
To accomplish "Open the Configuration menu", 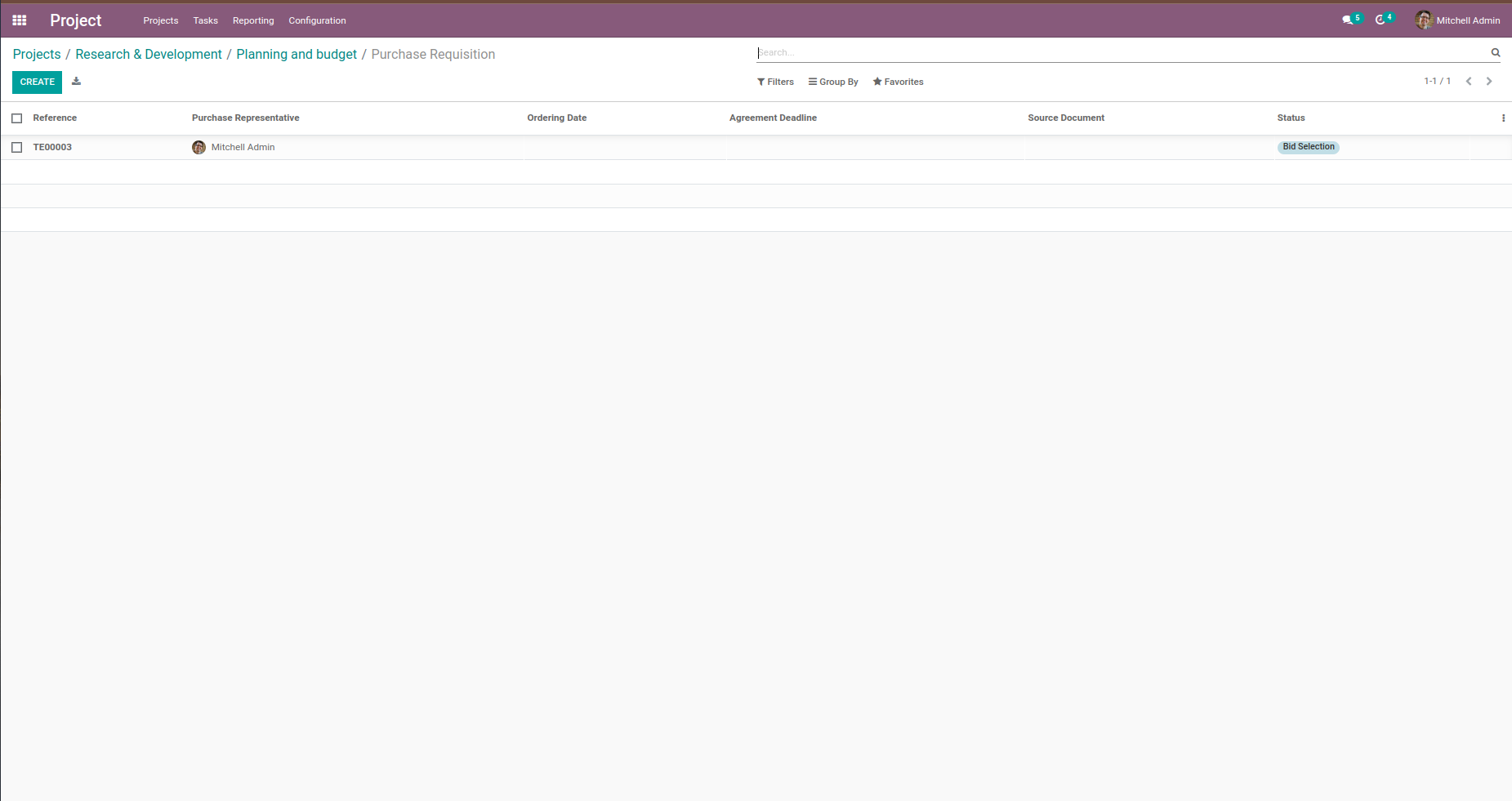I will pos(317,20).
